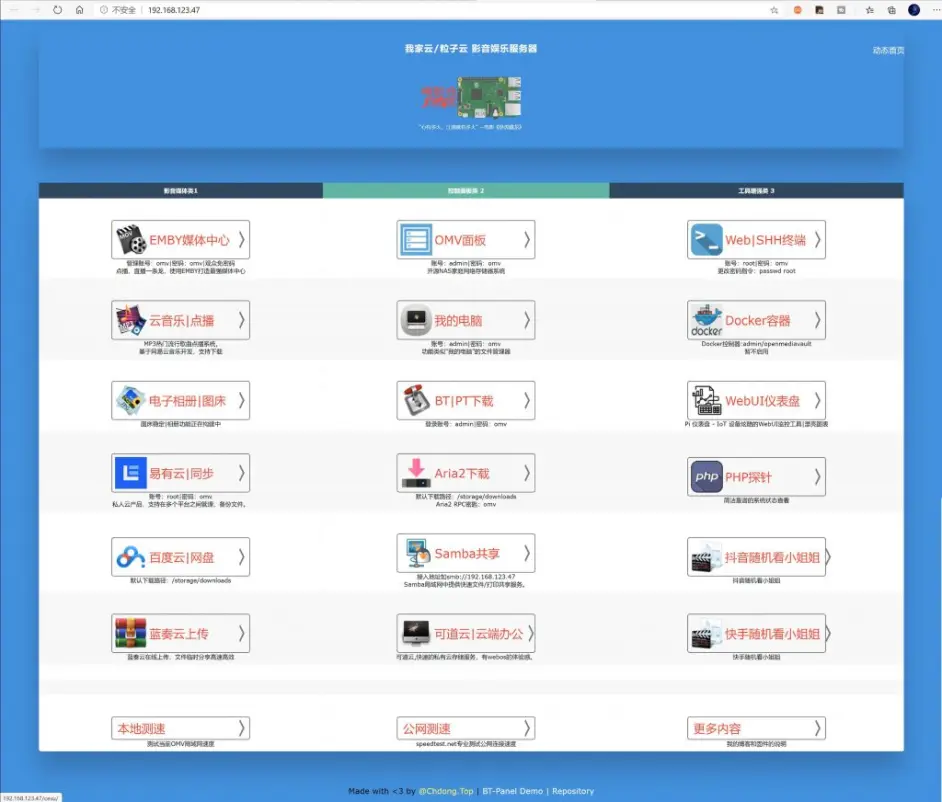Image resolution: width=942 pixels, height=802 pixels.
Task: Bookmark page with the star icon
Action: pos(774,10)
